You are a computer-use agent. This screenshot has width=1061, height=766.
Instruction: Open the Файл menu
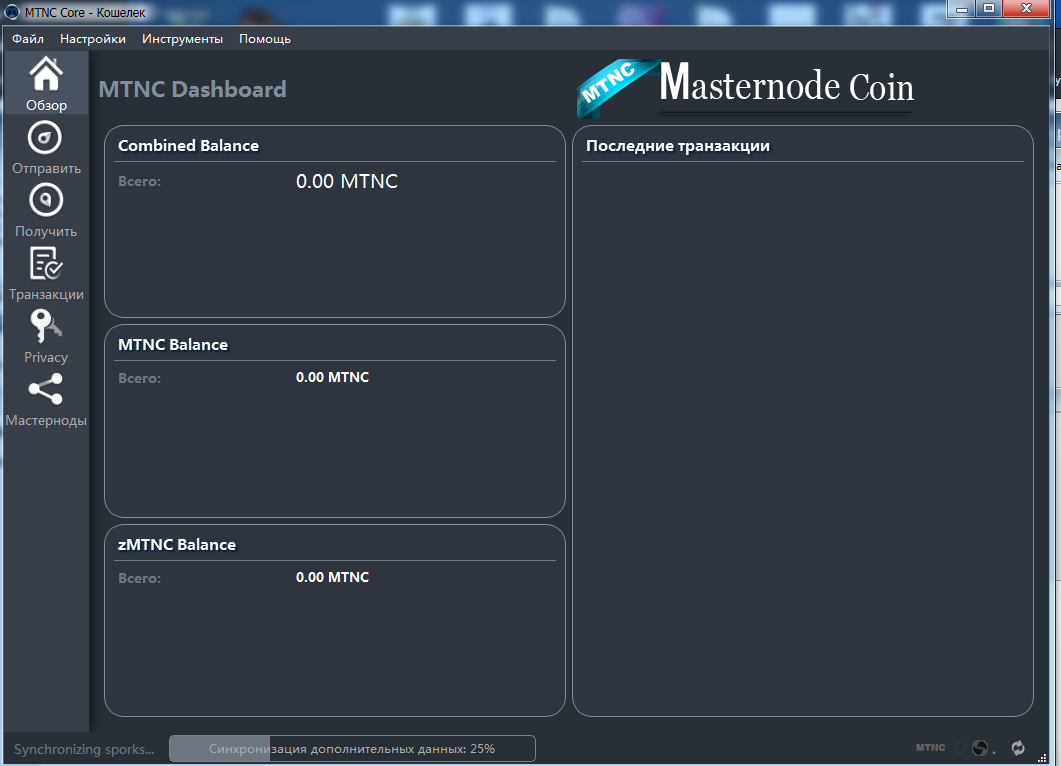click(28, 39)
